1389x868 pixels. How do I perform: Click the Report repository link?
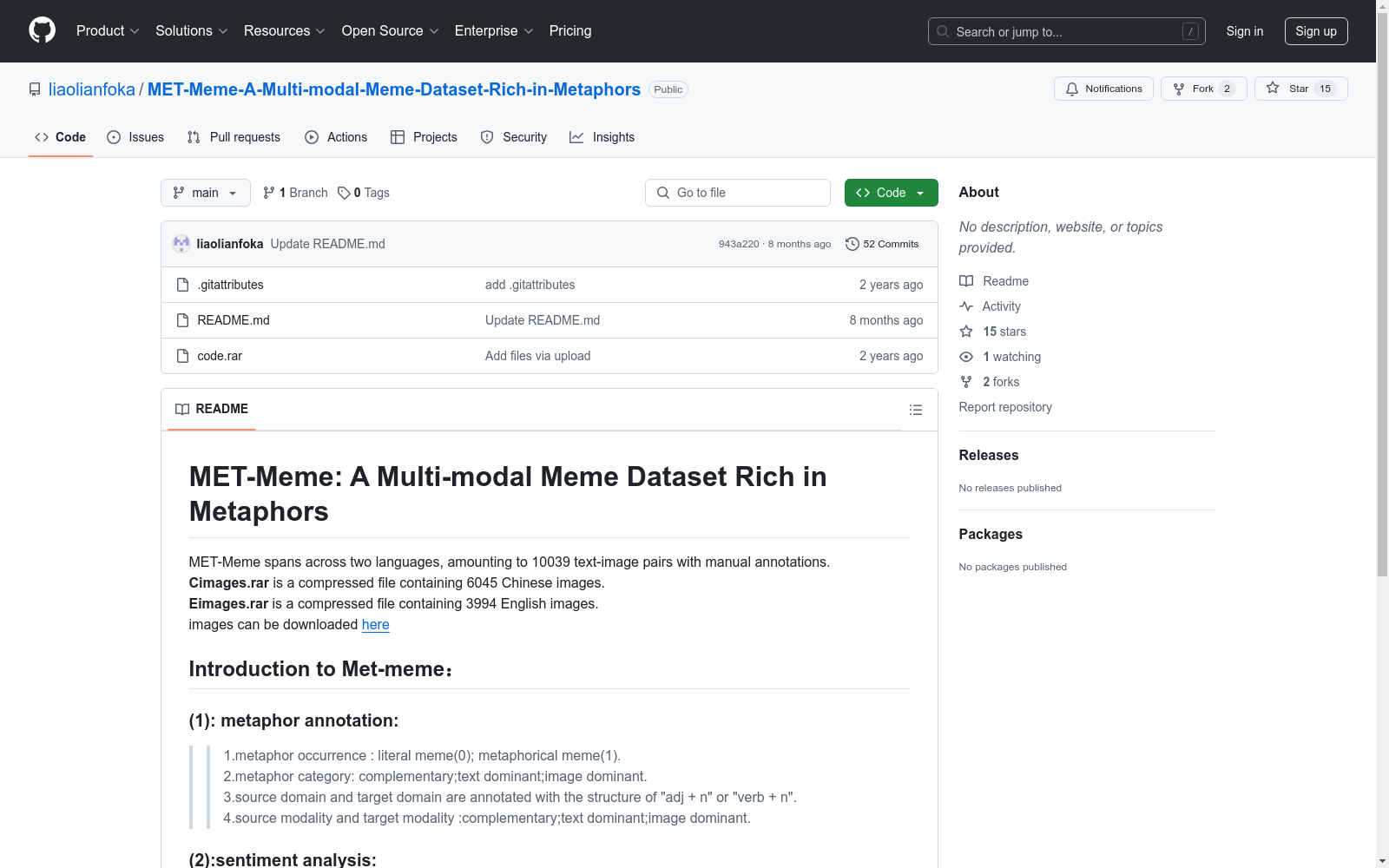tap(1005, 407)
